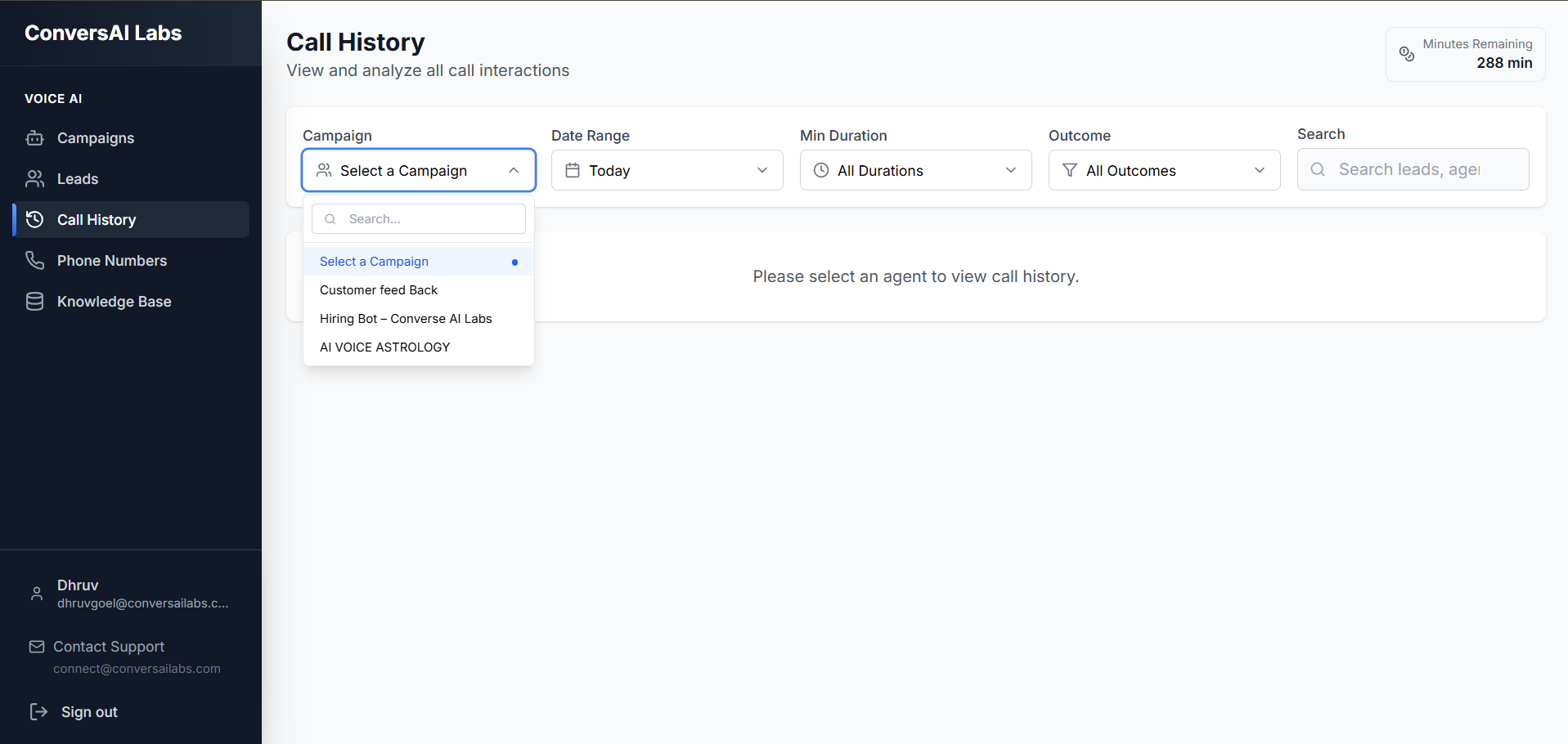Screen dimensions: 1568x744
Task: Click the Search leads input field
Action: [x=1413, y=169]
